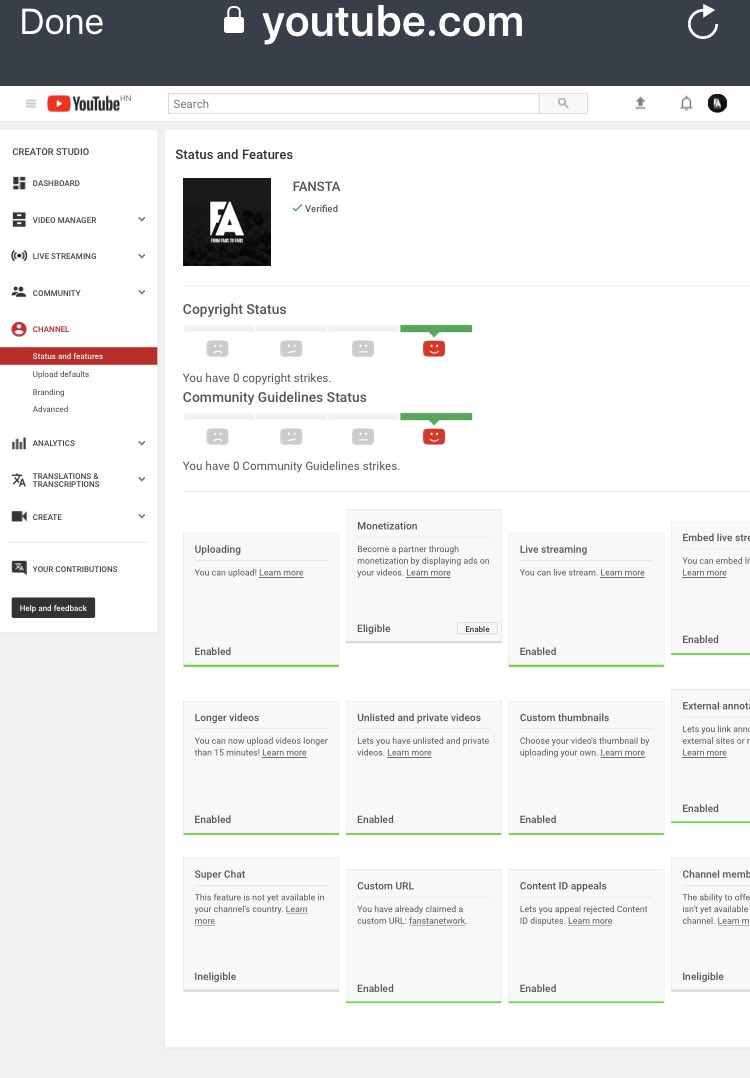Click Learn more in Super Chat card
750x1078 pixels.
point(296,909)
